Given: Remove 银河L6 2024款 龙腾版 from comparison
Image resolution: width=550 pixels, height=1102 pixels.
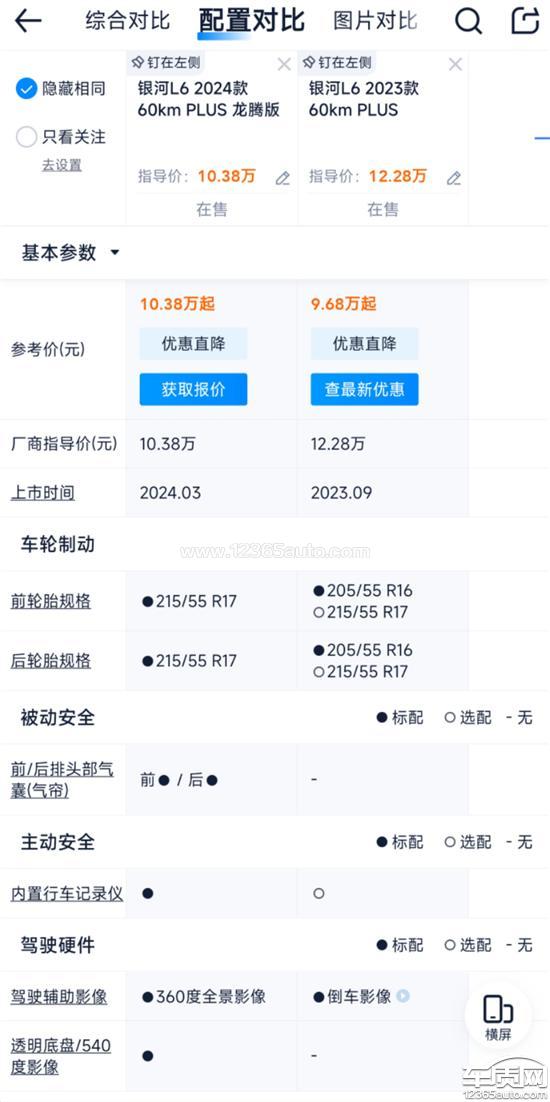Looking at the screenshot, I should (x=284, y=65).
